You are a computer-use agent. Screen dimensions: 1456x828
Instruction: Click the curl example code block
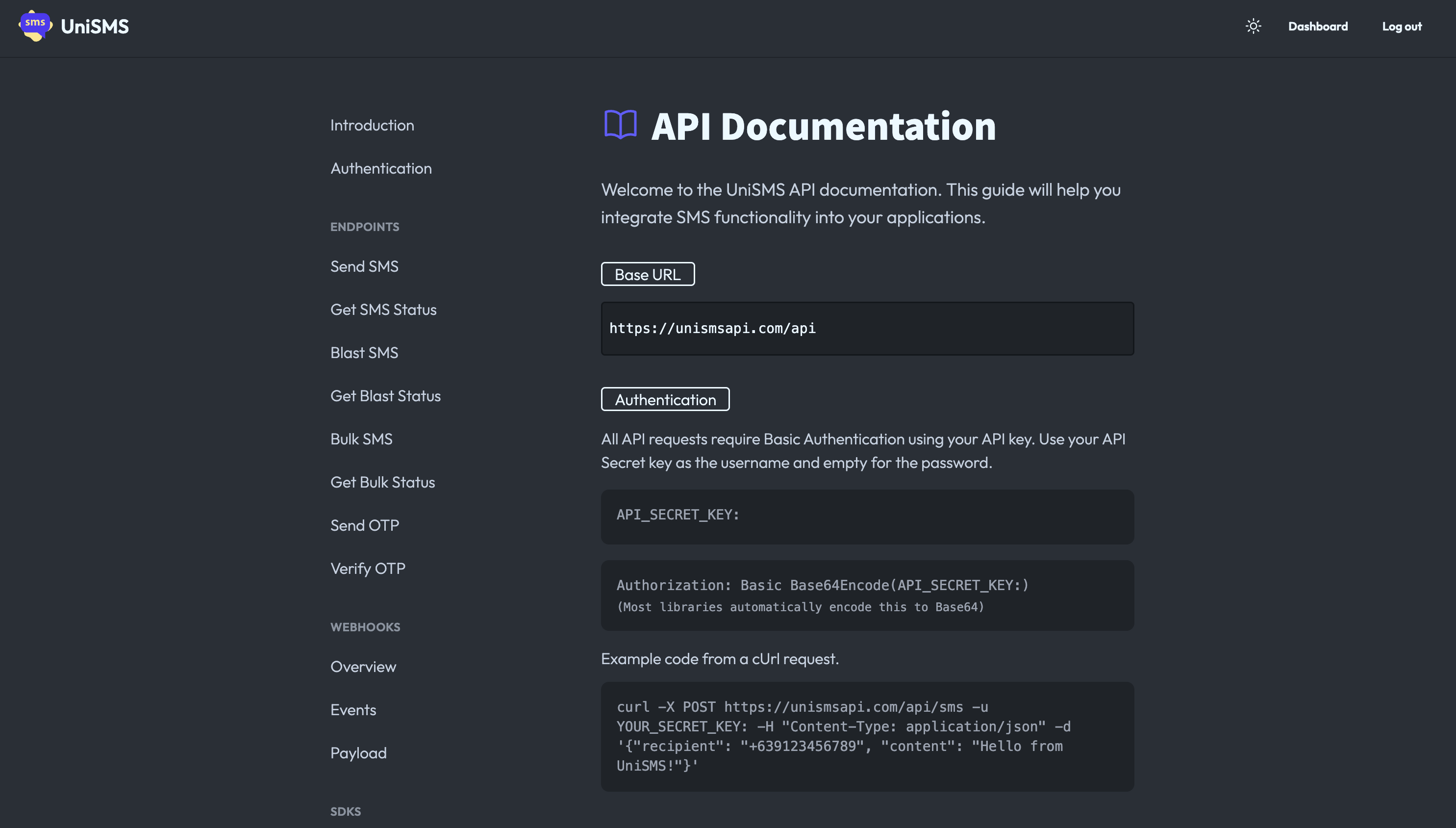pyautogui.click(x=867, y=736)
